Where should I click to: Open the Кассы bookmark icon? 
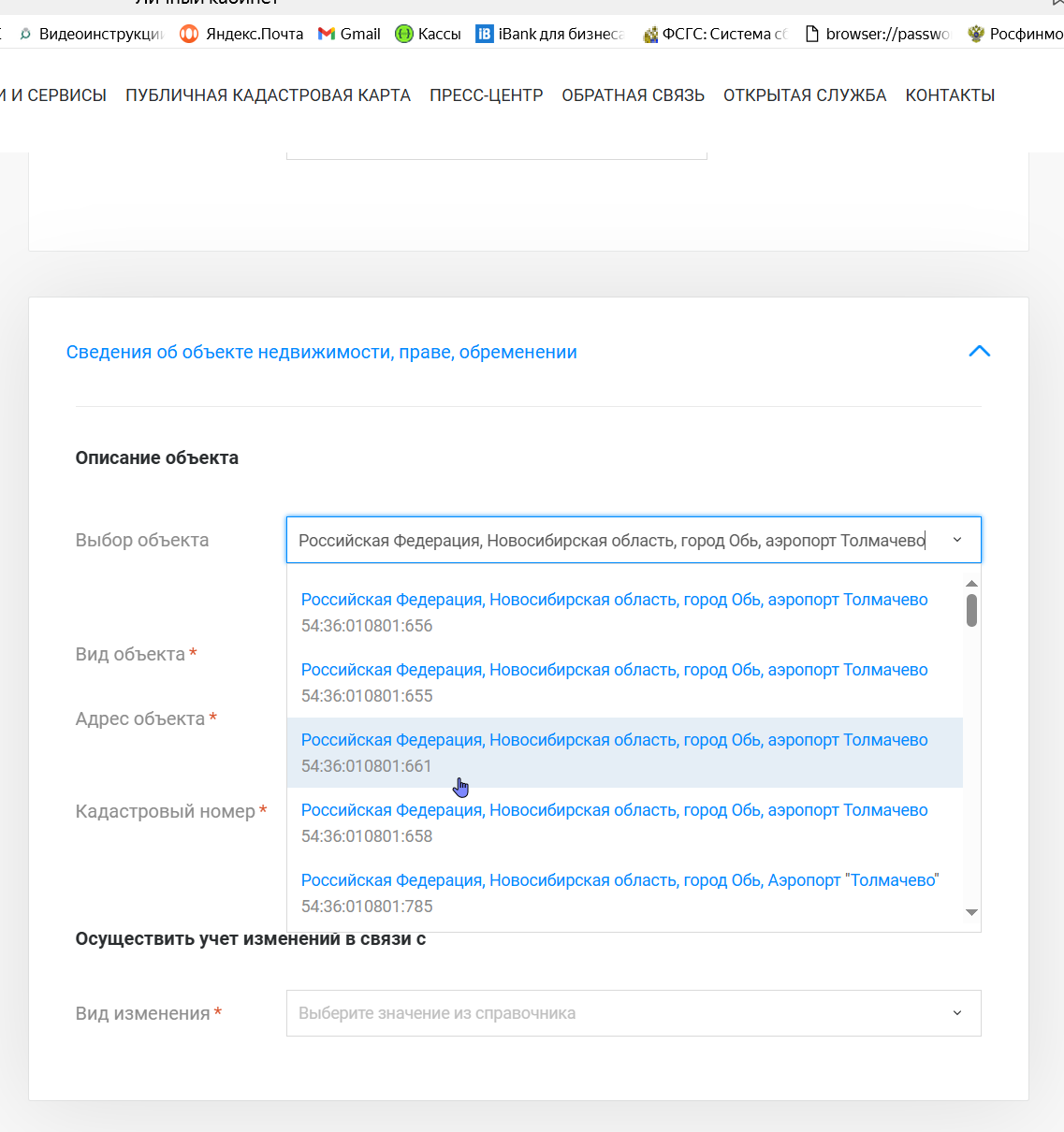(404, 34)
